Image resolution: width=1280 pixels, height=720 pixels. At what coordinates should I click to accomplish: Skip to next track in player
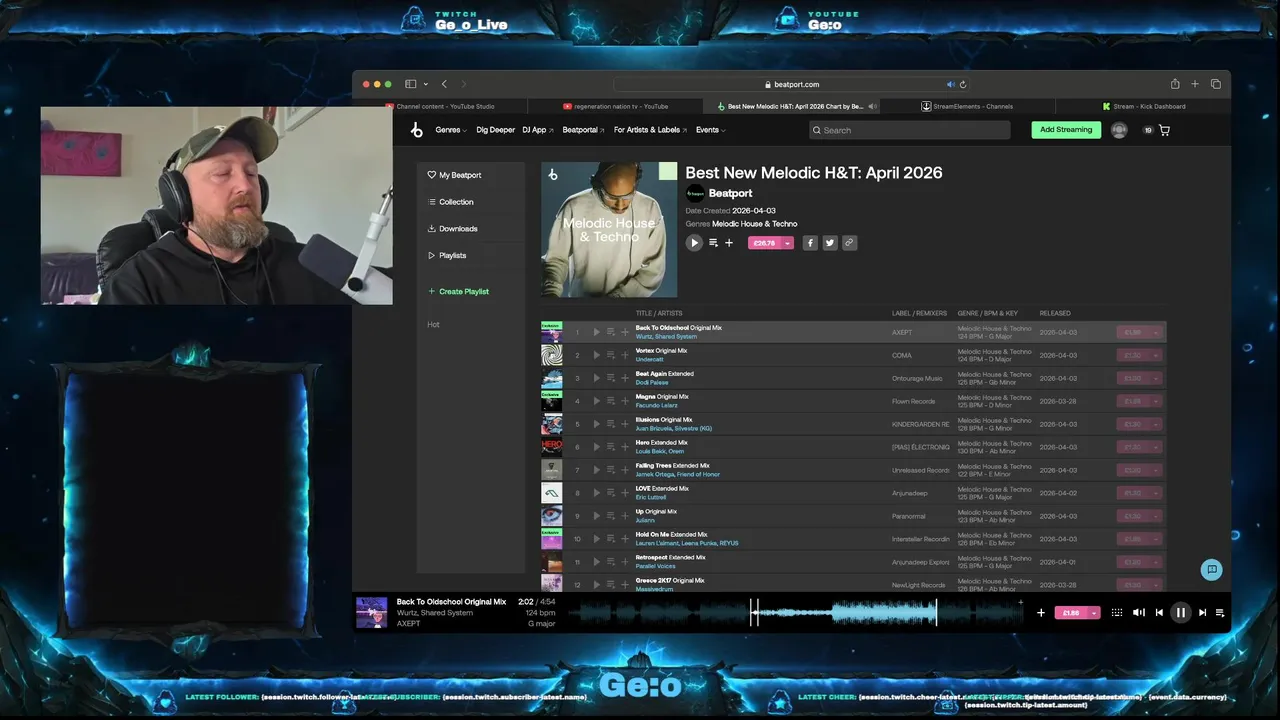pyautogui.click(x=1202, y=613)
